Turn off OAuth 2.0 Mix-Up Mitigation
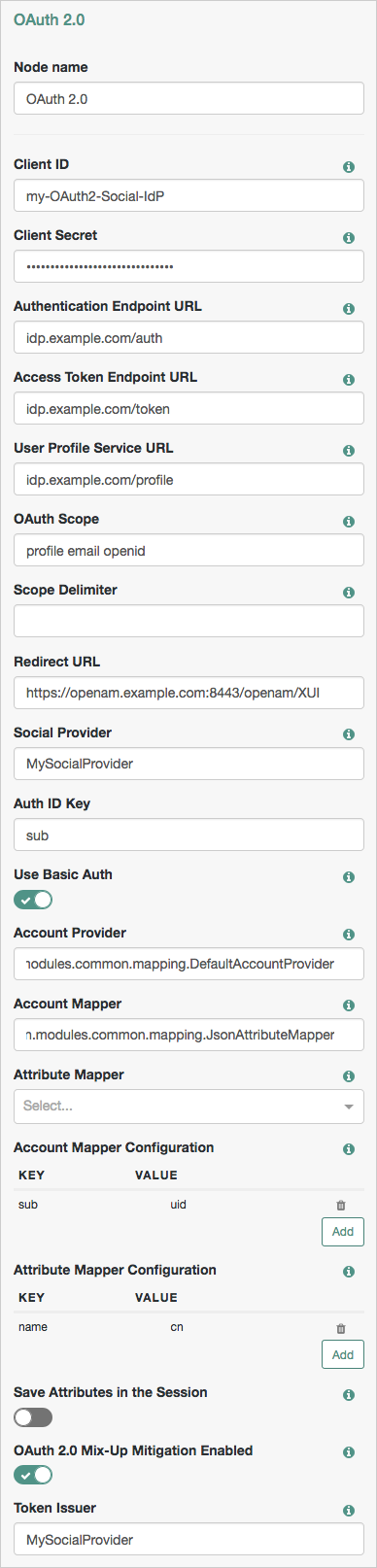The image size is (377, 1568). (x=33, y=1475)
